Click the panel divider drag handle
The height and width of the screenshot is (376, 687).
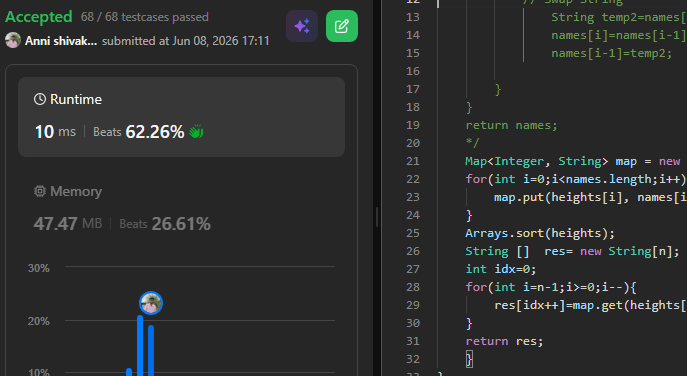coord(377,217)
